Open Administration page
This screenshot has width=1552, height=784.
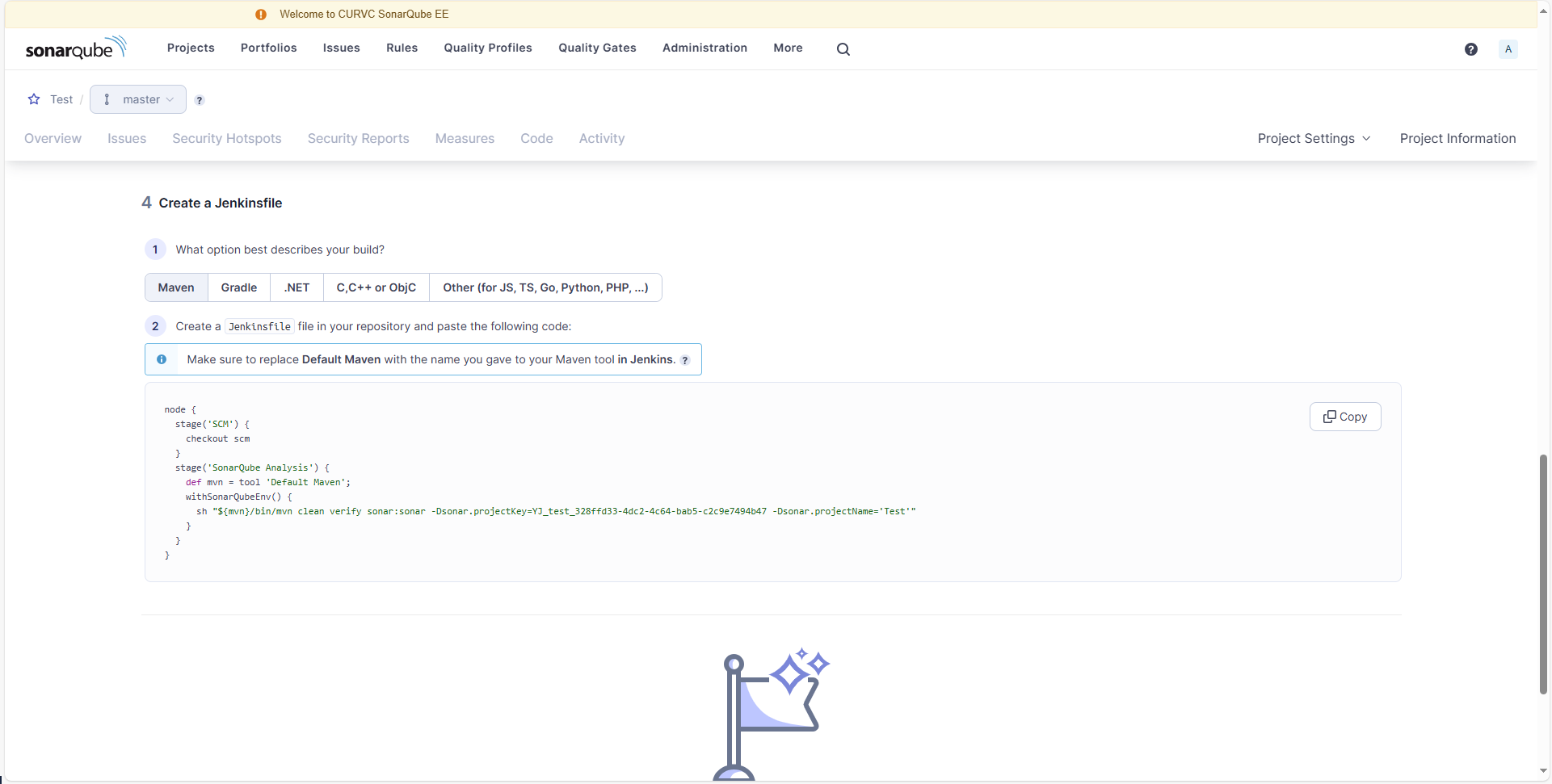pyautogui.click(x=704, y=48)
